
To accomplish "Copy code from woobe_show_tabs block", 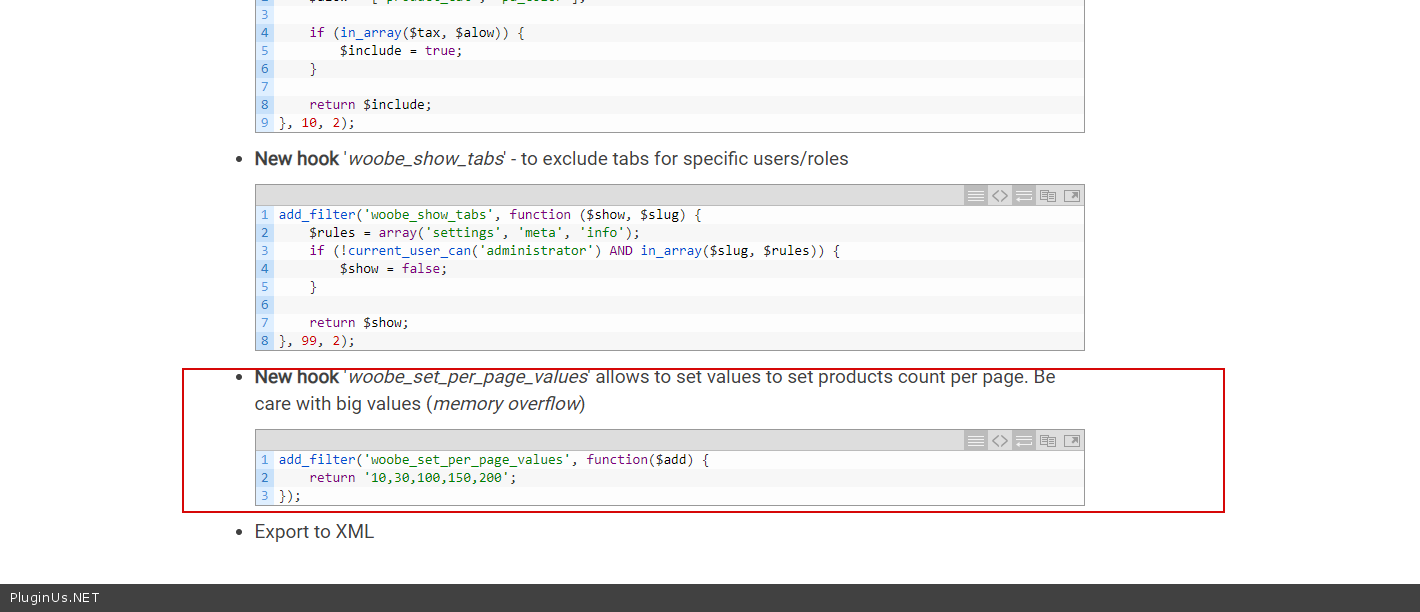I will click(1047, 196).
